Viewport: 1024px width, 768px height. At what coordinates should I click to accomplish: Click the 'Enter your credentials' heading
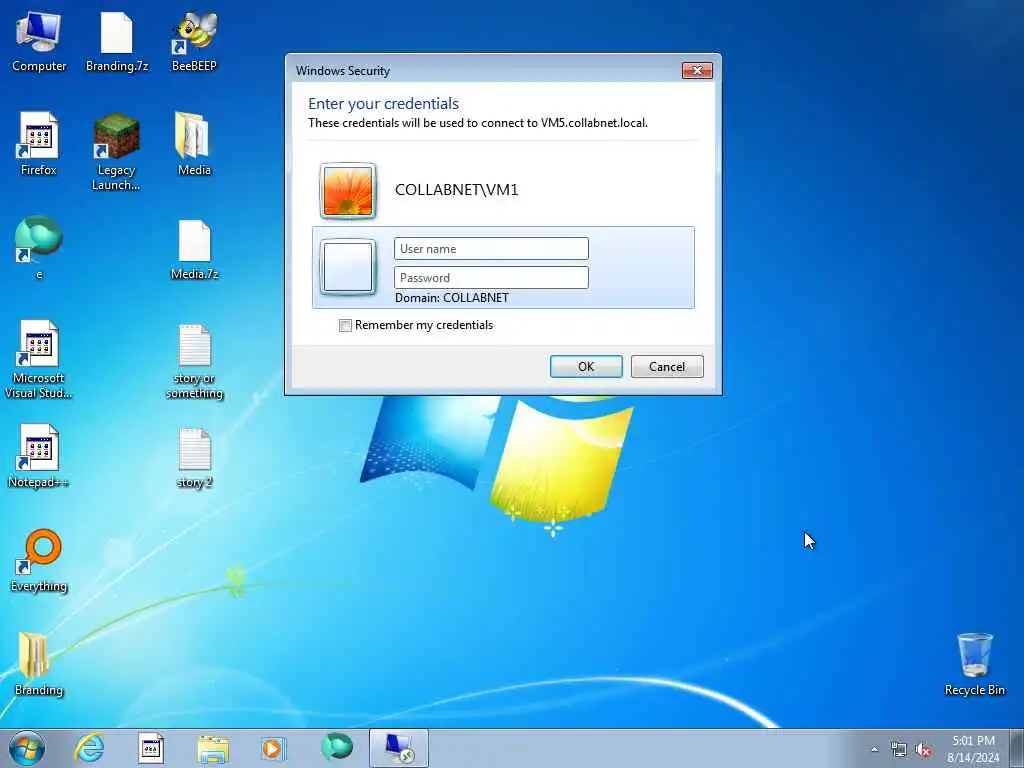coord(383,104)
